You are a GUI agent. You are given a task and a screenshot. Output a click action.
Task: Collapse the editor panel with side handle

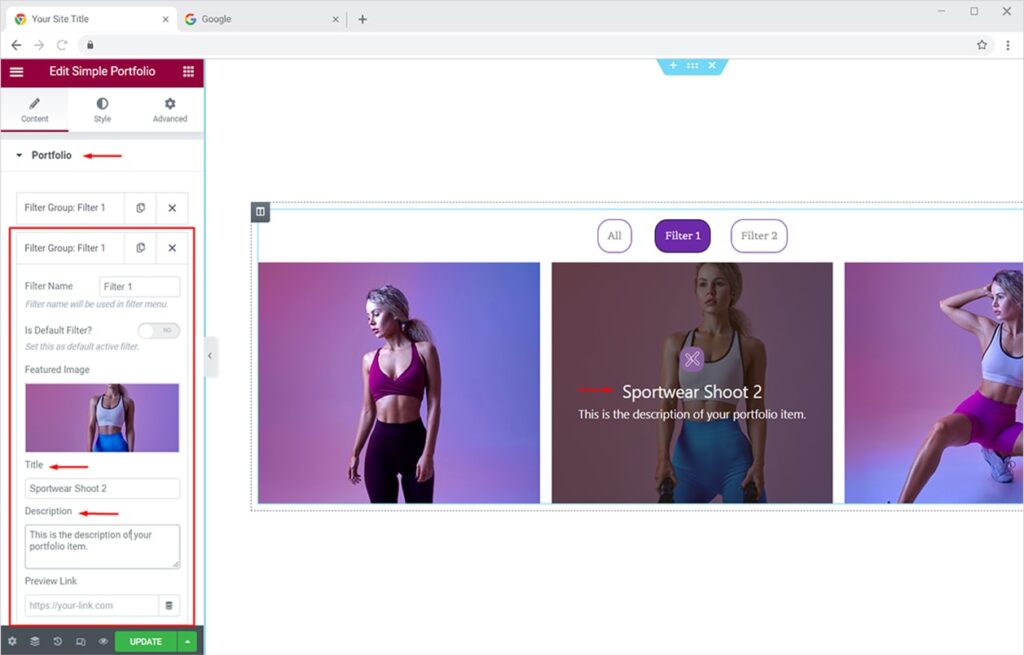pos(210,356)
